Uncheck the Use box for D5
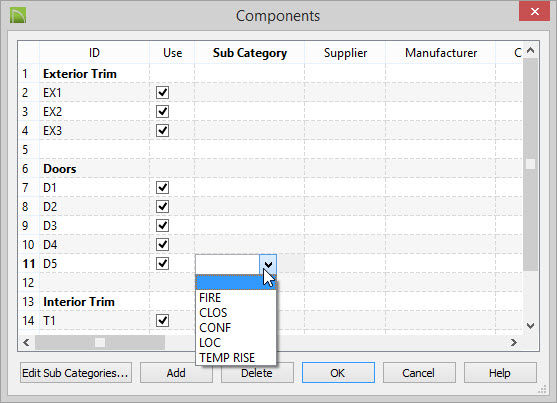The image size is (557, 403). [162, 264]
